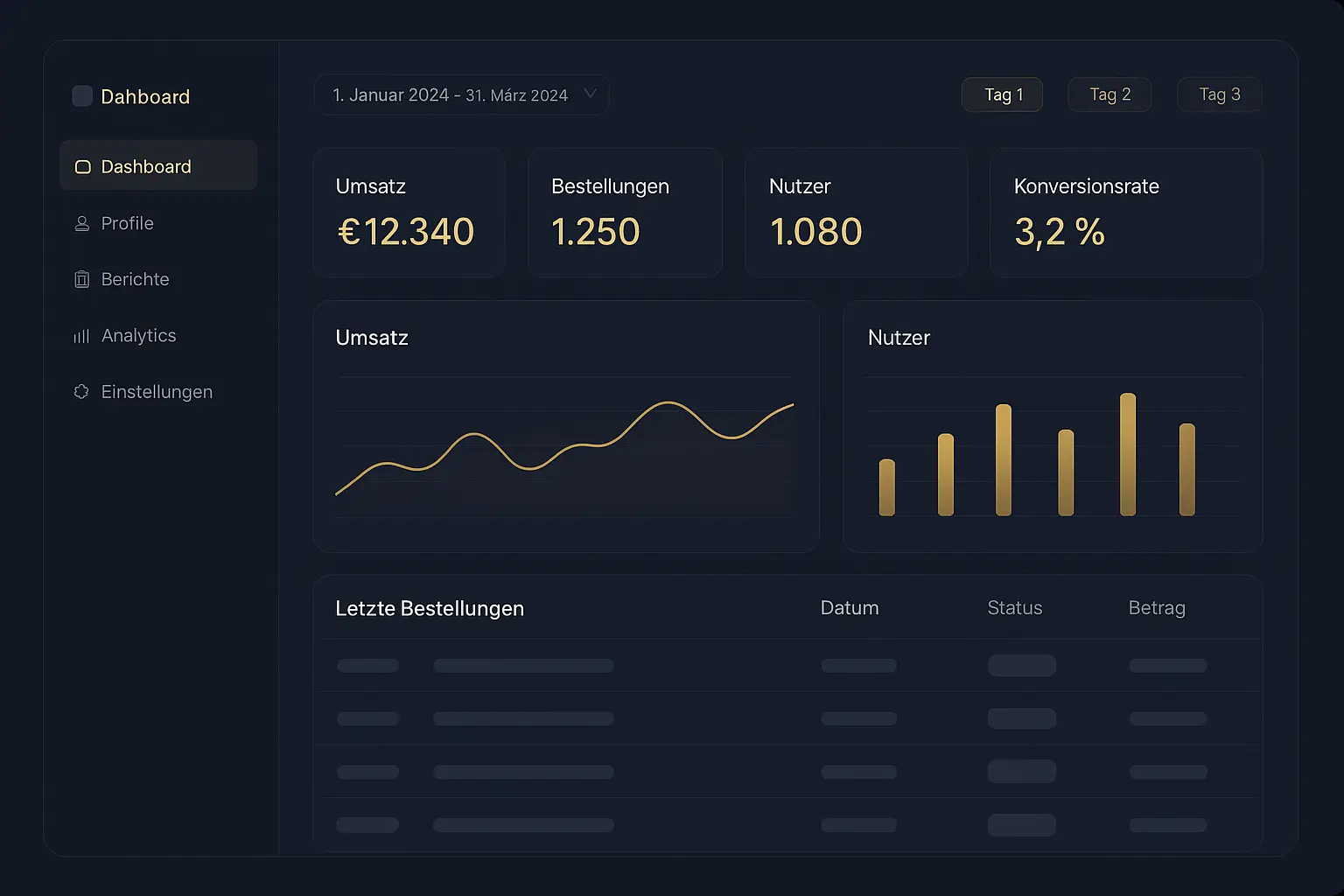The image size is (1344, 896).
Task: Select the Analytics bar-chart icon
Action: pyautogui.click(x=82, y=335)
